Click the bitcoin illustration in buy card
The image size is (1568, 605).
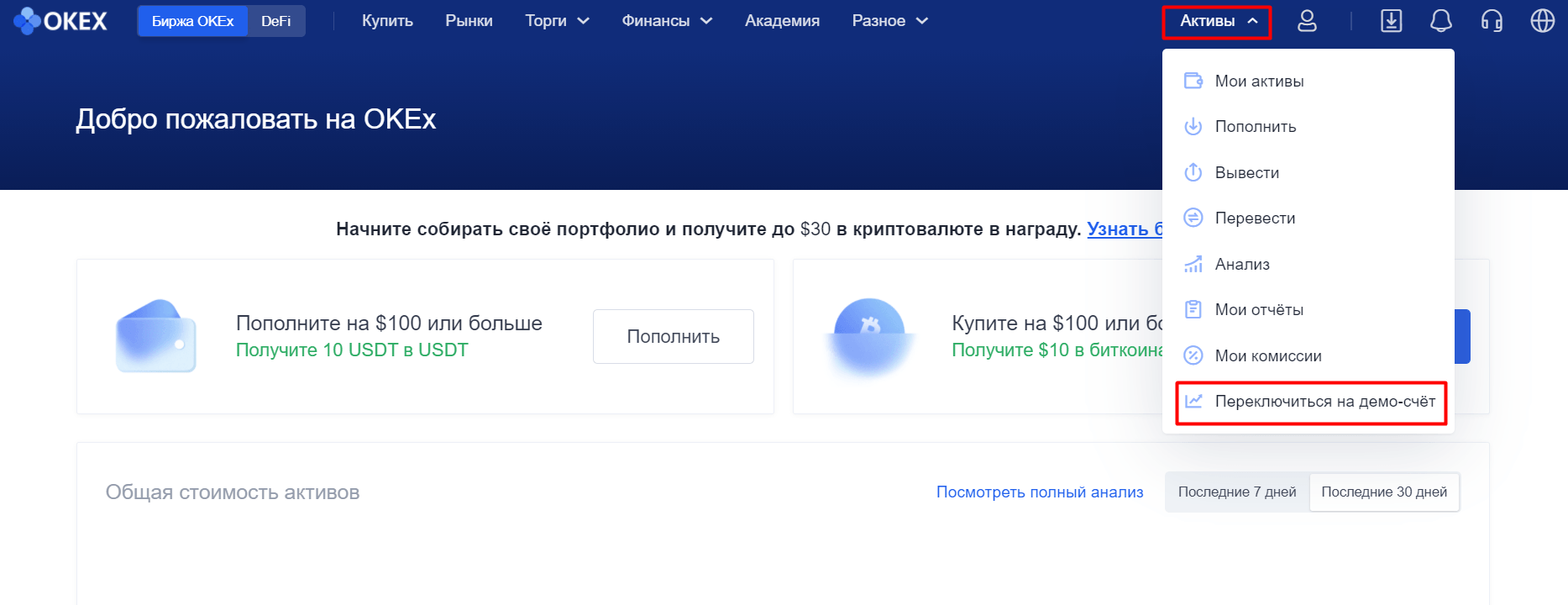tap(869, 336)
